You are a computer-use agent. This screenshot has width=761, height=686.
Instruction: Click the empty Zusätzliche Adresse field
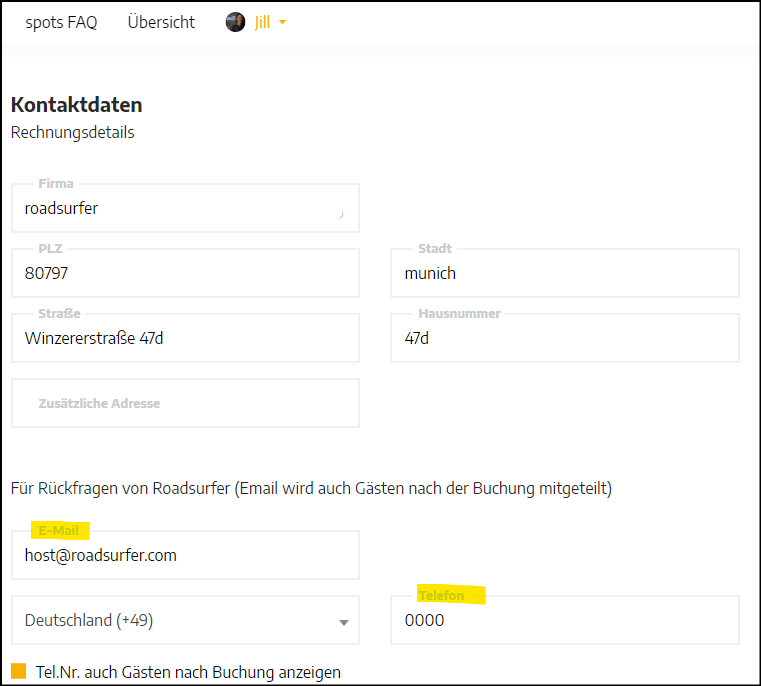point(185,403)
